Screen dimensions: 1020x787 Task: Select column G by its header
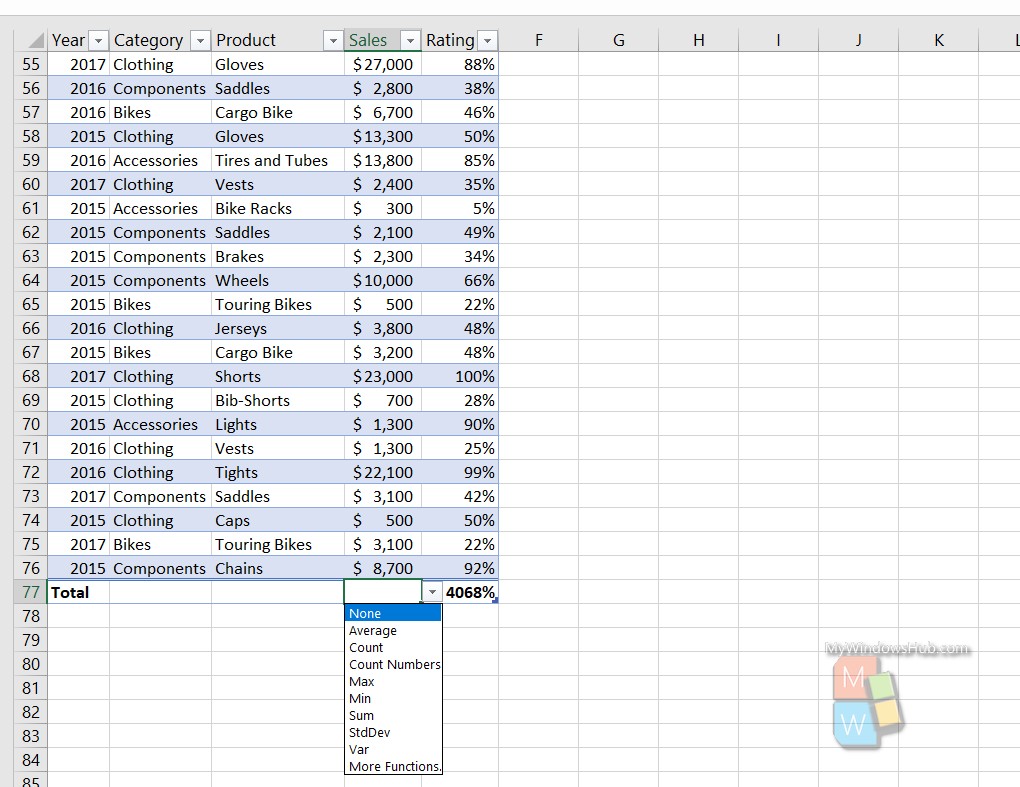pos(618,40)
